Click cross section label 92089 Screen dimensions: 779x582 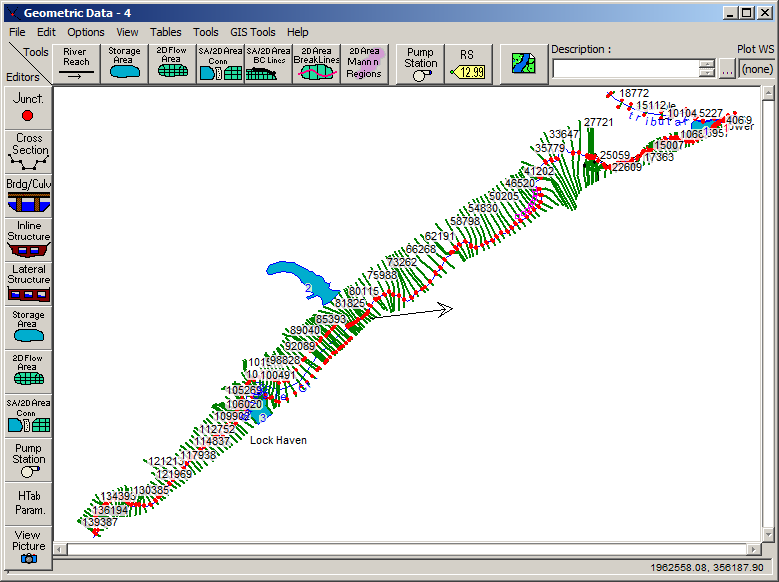tap(300, 346)
